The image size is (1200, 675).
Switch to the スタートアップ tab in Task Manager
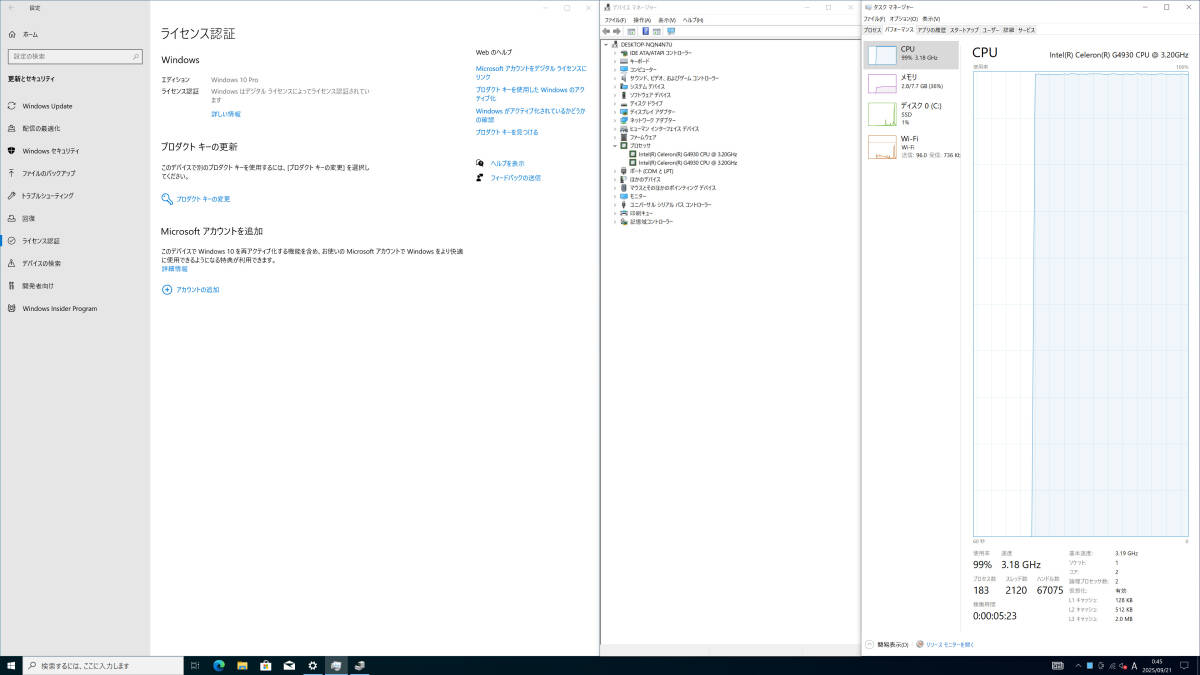964,30
